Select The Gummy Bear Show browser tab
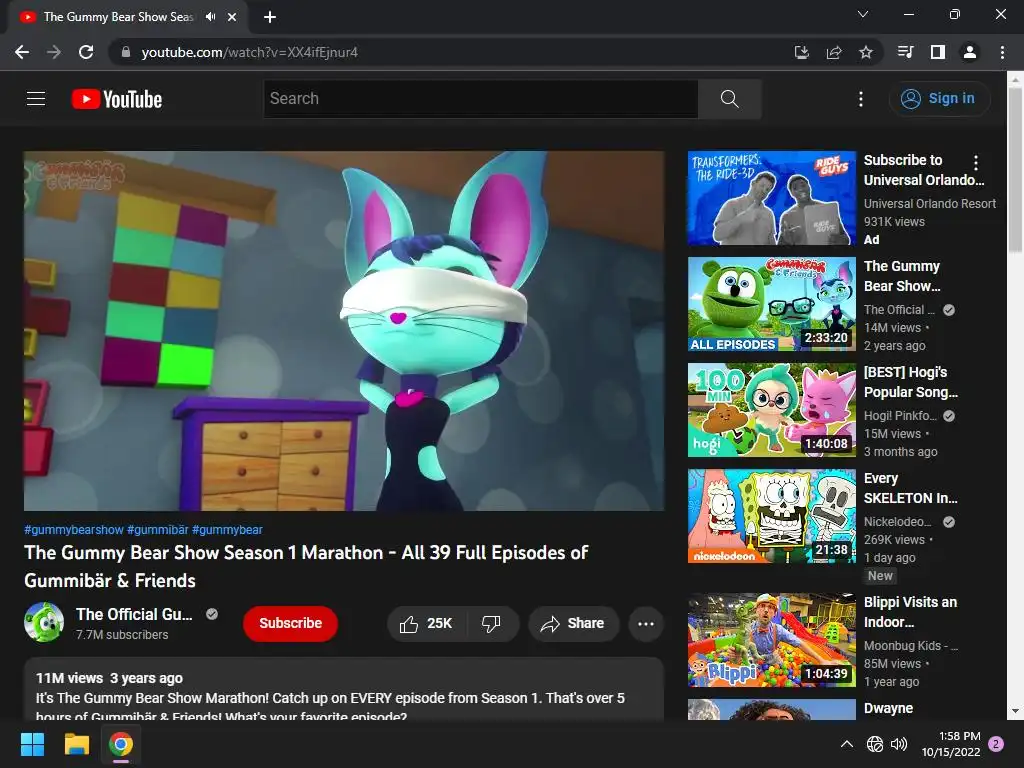Screen dimensions: 1024x768 pyautogui.click(x=118, y=17)
